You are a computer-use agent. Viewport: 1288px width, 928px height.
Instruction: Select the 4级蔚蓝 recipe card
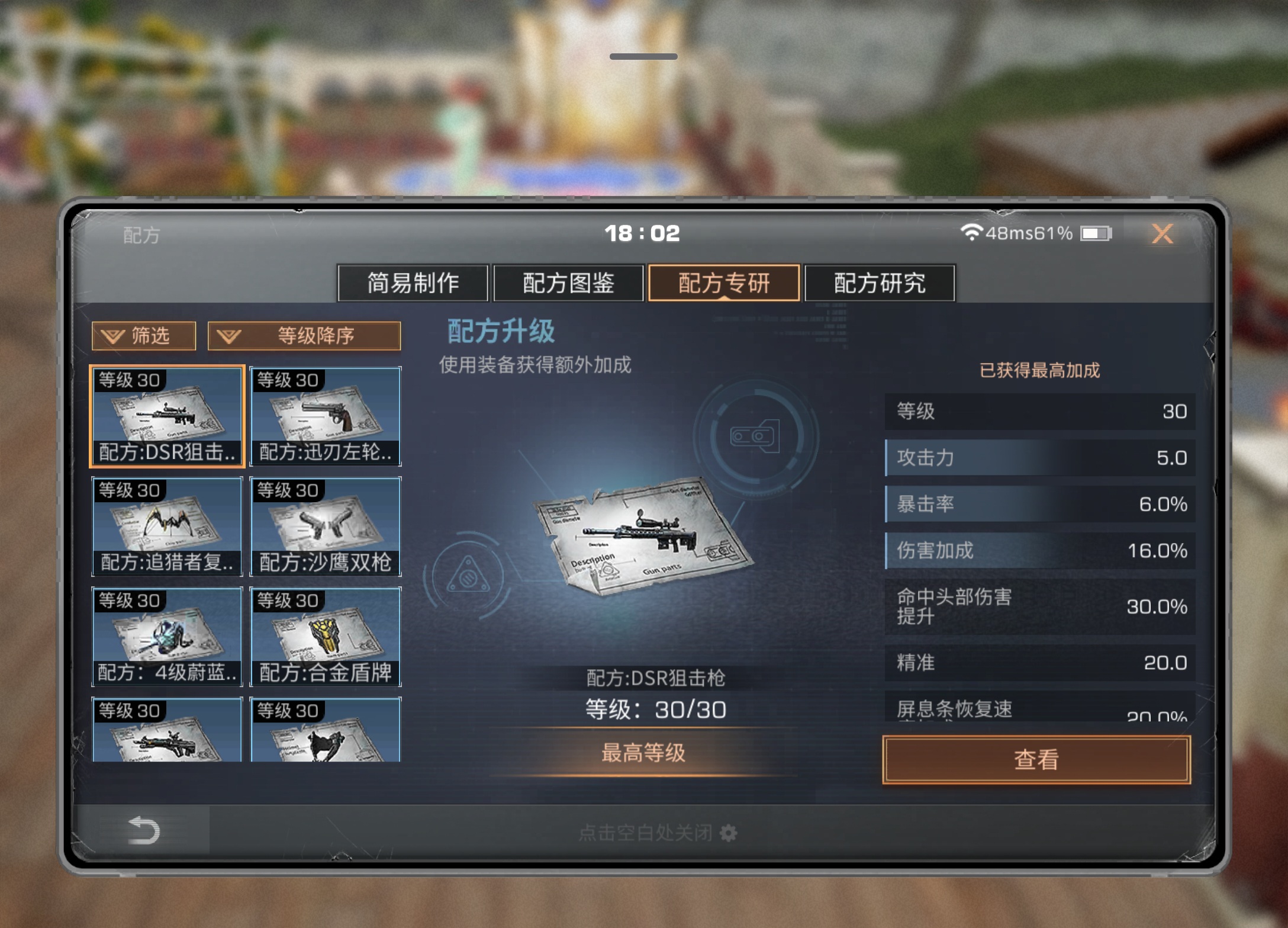click(167, 637)
